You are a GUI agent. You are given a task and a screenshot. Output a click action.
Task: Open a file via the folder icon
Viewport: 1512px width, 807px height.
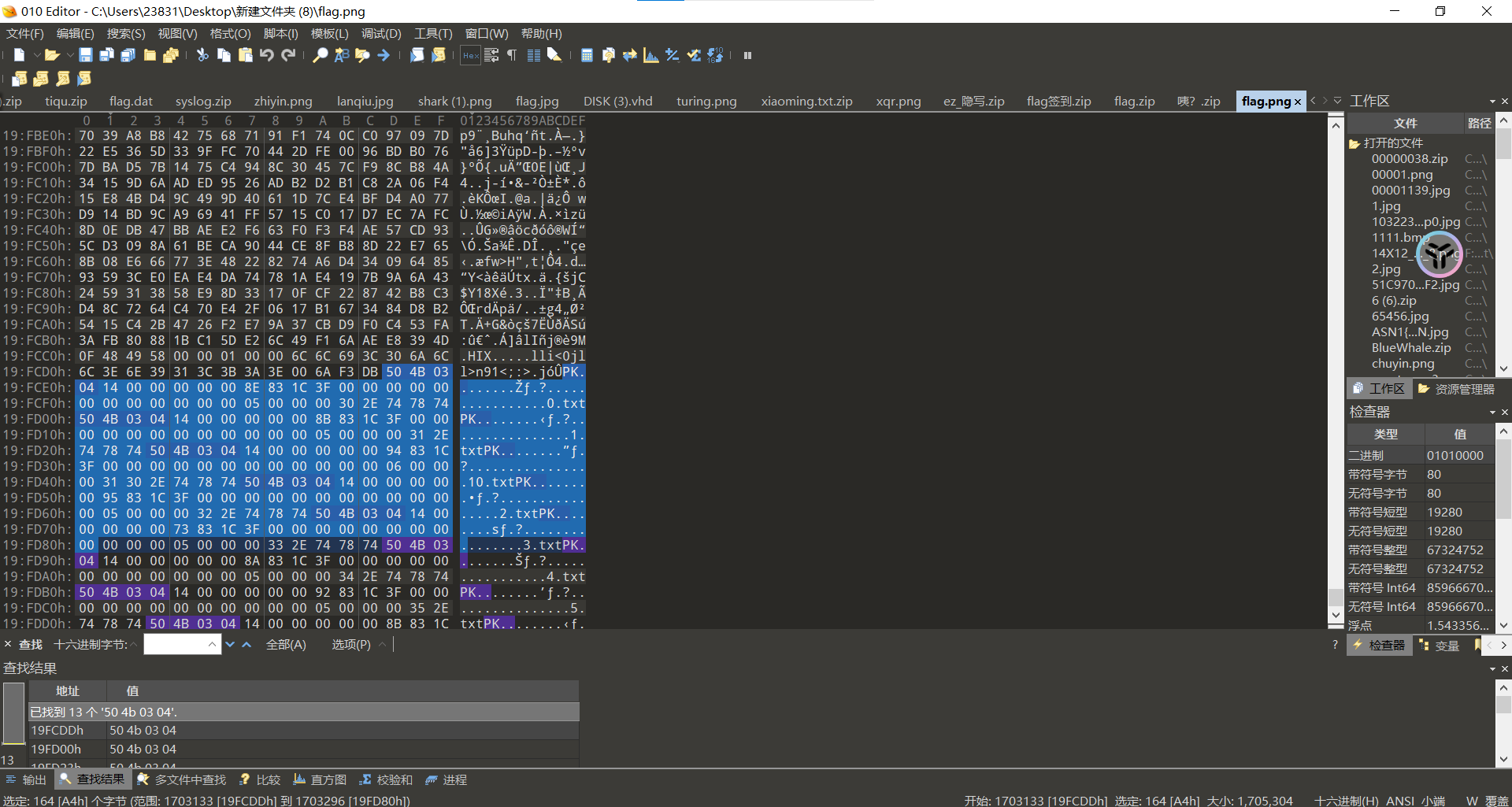pyautogui.click(x=52, y=55)
